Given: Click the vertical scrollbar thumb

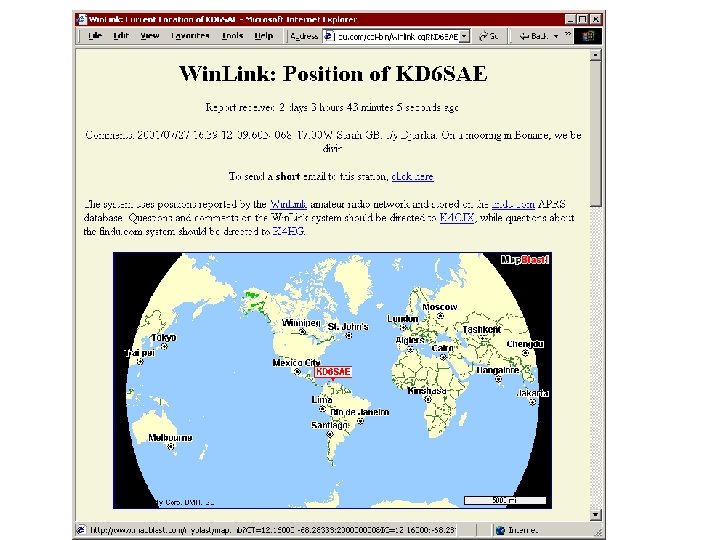Looking at the screenshot, I should pos(595,134).
